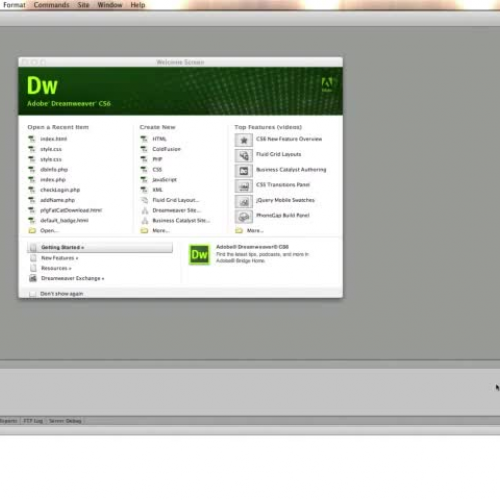Image resolution: width=500 pixels, height=500 pixels.
Task: Watch CSS Transitions Panel video
Action: coord(283,185)
